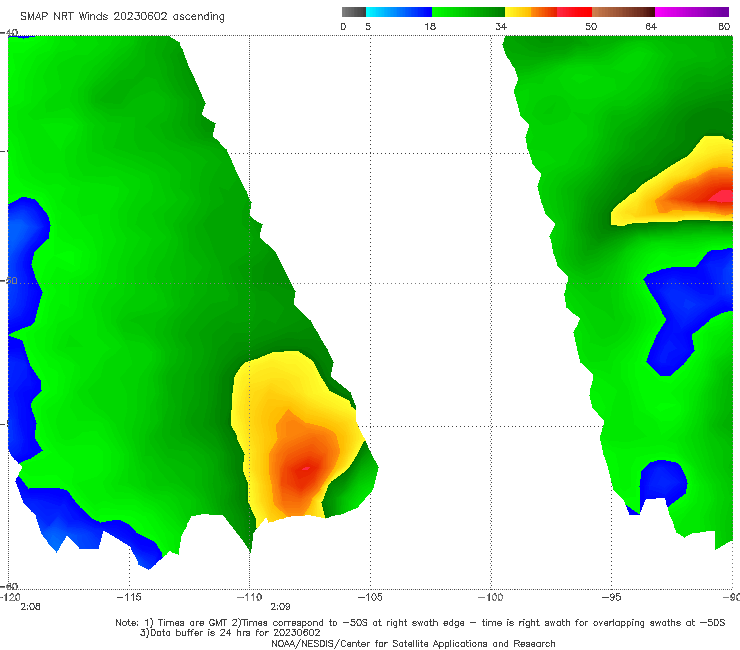Click the colorbar label '18'

coord(430,26)
